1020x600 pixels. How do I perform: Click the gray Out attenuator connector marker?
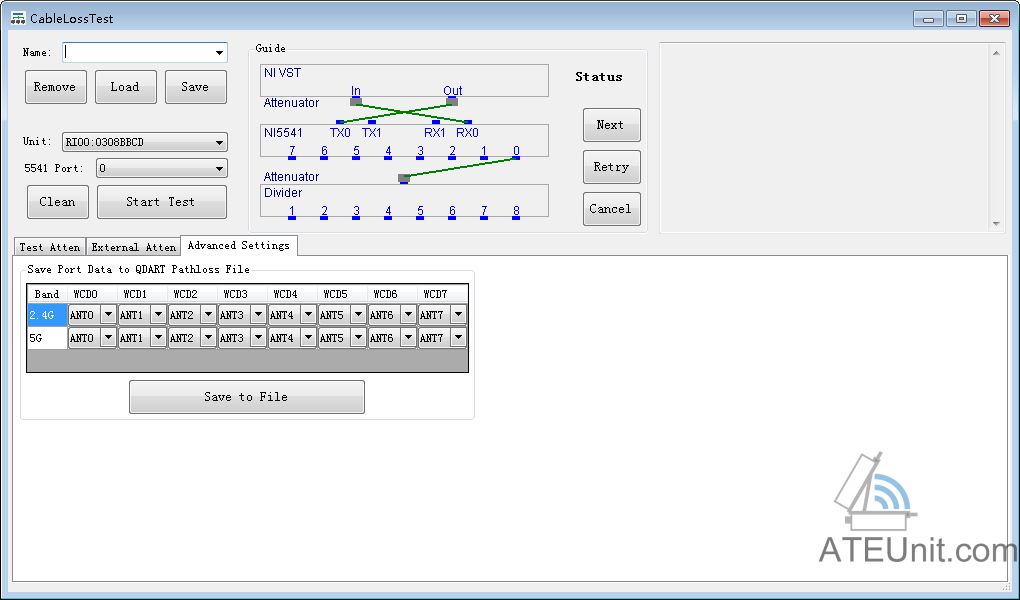click(x=452, y=101)
